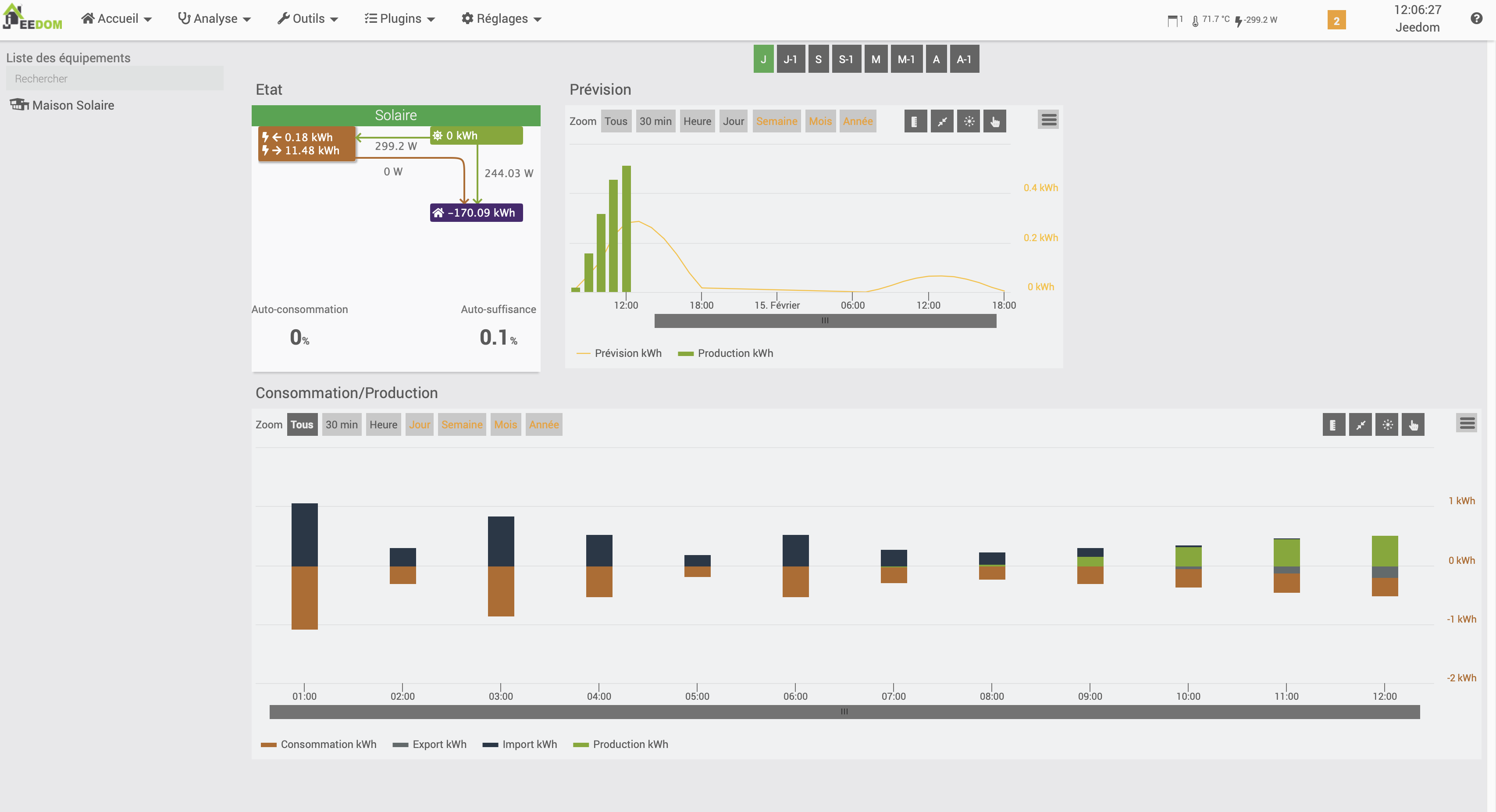Toggle Prévision kWh line in legend
1496x812 pixels.
pos(627,353)
